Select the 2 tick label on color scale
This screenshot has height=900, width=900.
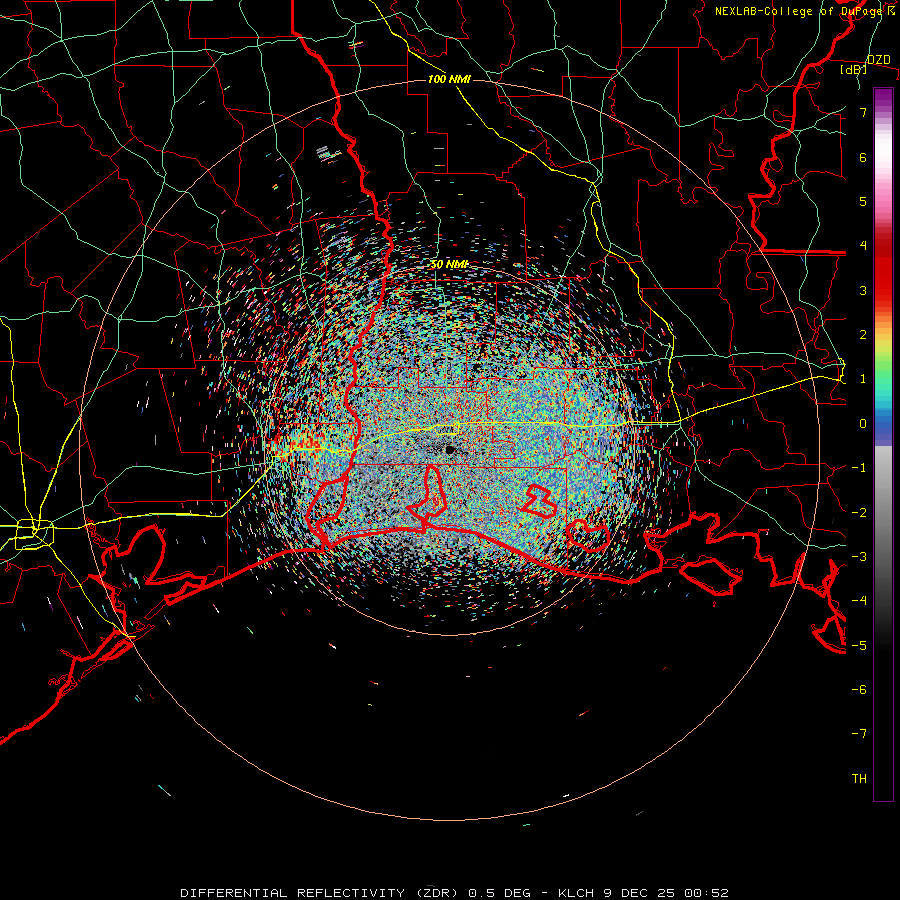863,335
